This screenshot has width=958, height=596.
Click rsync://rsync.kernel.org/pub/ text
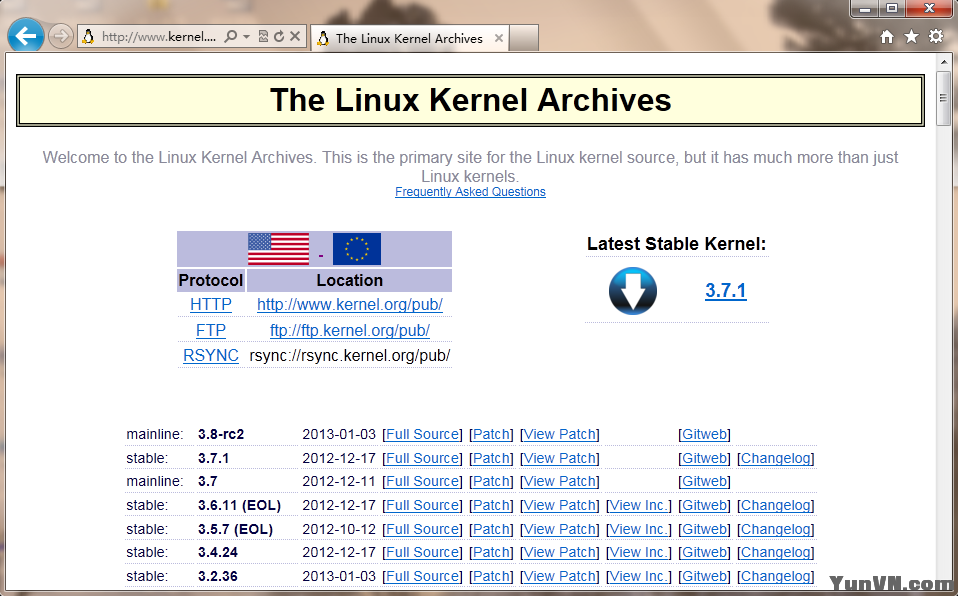(x=349, y=355)
